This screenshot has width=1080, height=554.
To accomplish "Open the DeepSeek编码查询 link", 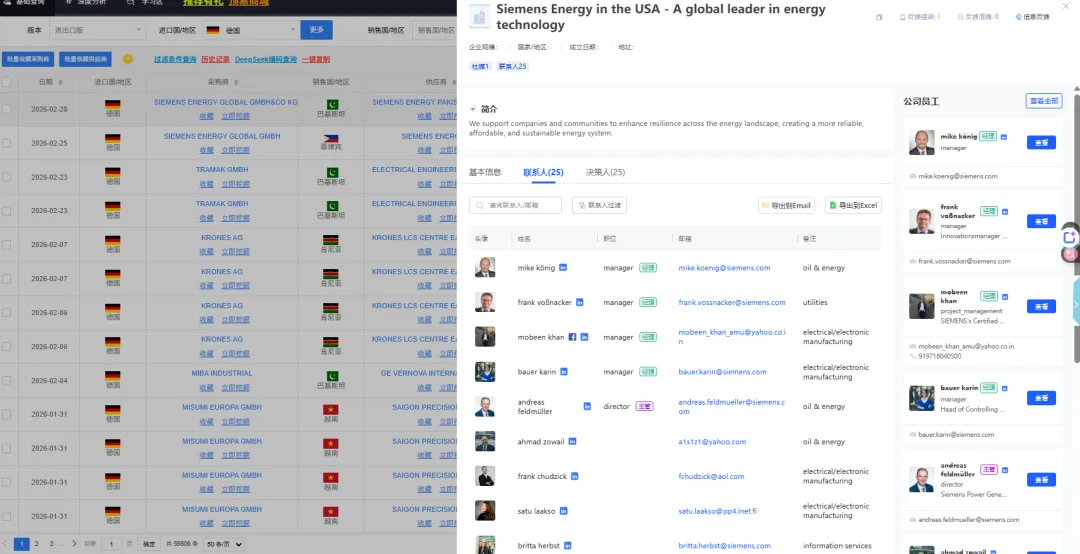I will 266,59.
